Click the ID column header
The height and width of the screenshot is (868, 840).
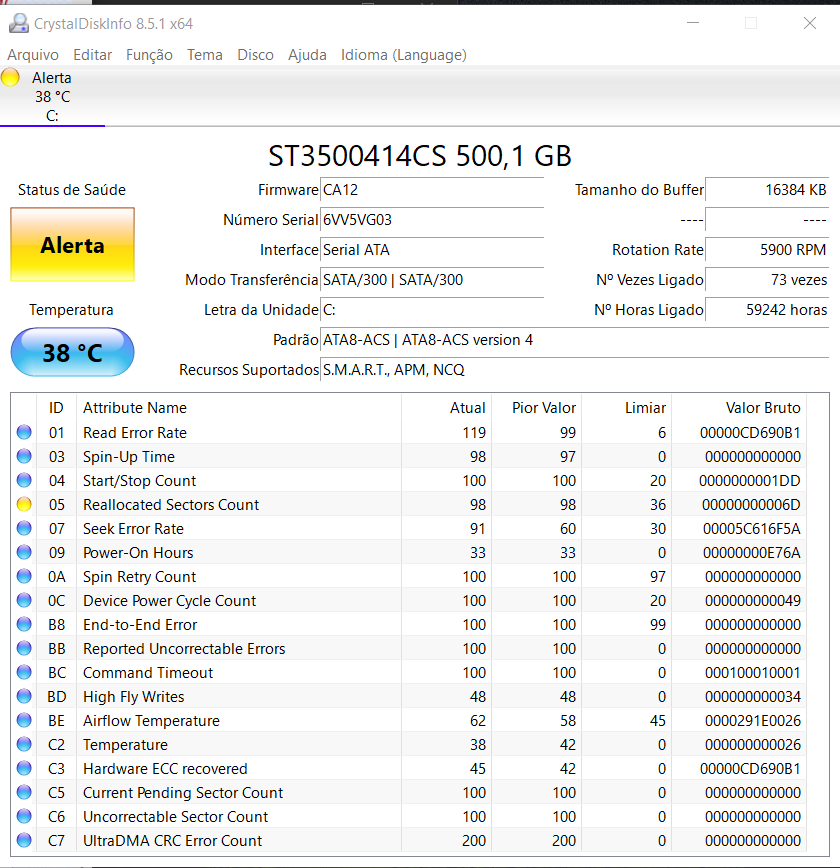(x=56, y=408)
